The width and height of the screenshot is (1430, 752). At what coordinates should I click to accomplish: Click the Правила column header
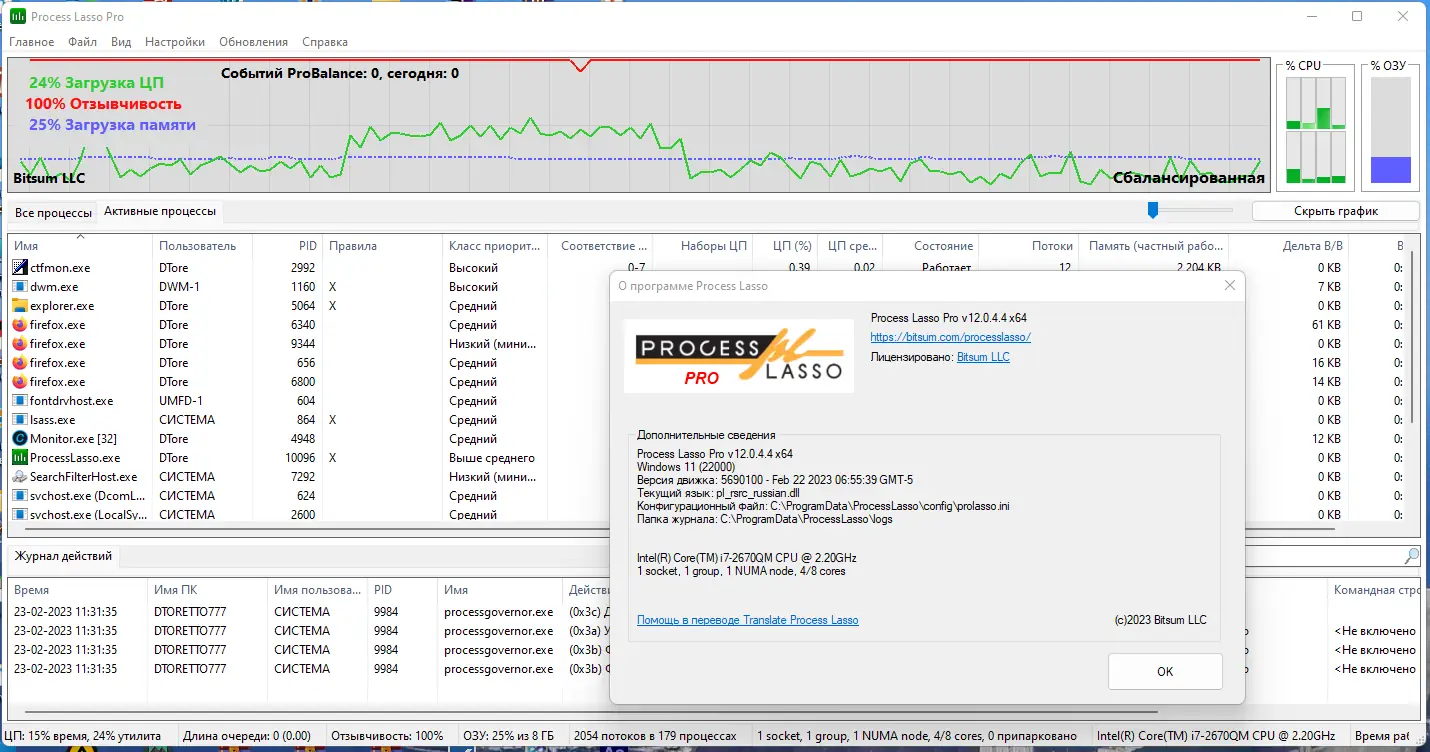(382, 246)
